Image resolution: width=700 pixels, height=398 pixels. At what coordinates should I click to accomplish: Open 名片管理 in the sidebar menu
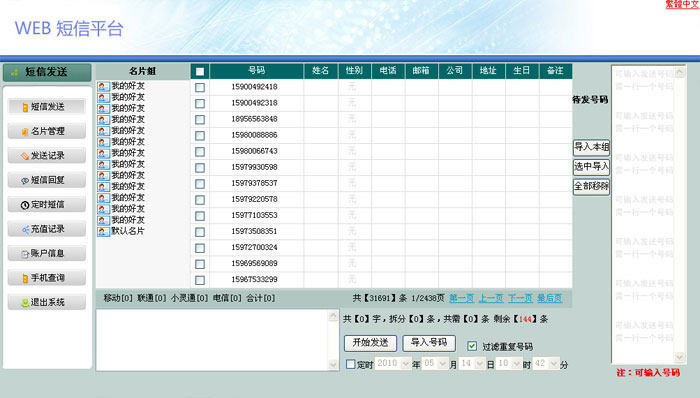(x=46, y=131)
